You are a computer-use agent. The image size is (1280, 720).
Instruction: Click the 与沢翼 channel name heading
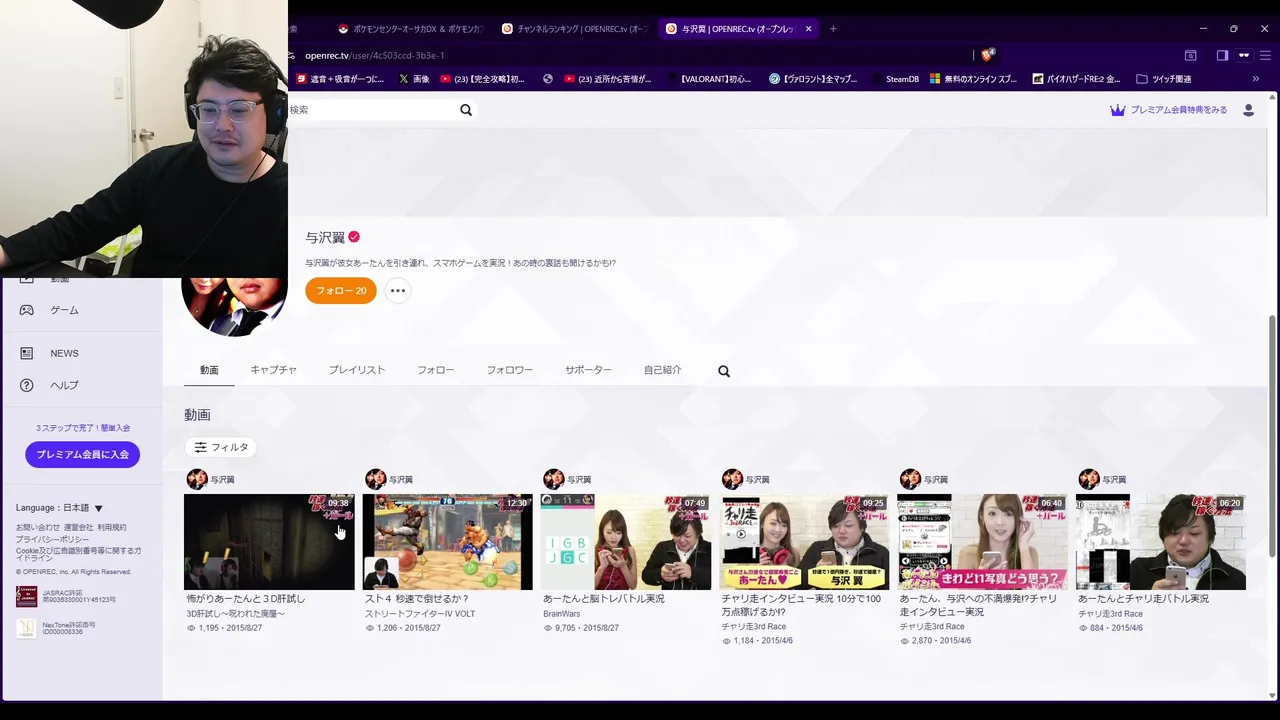325,237
